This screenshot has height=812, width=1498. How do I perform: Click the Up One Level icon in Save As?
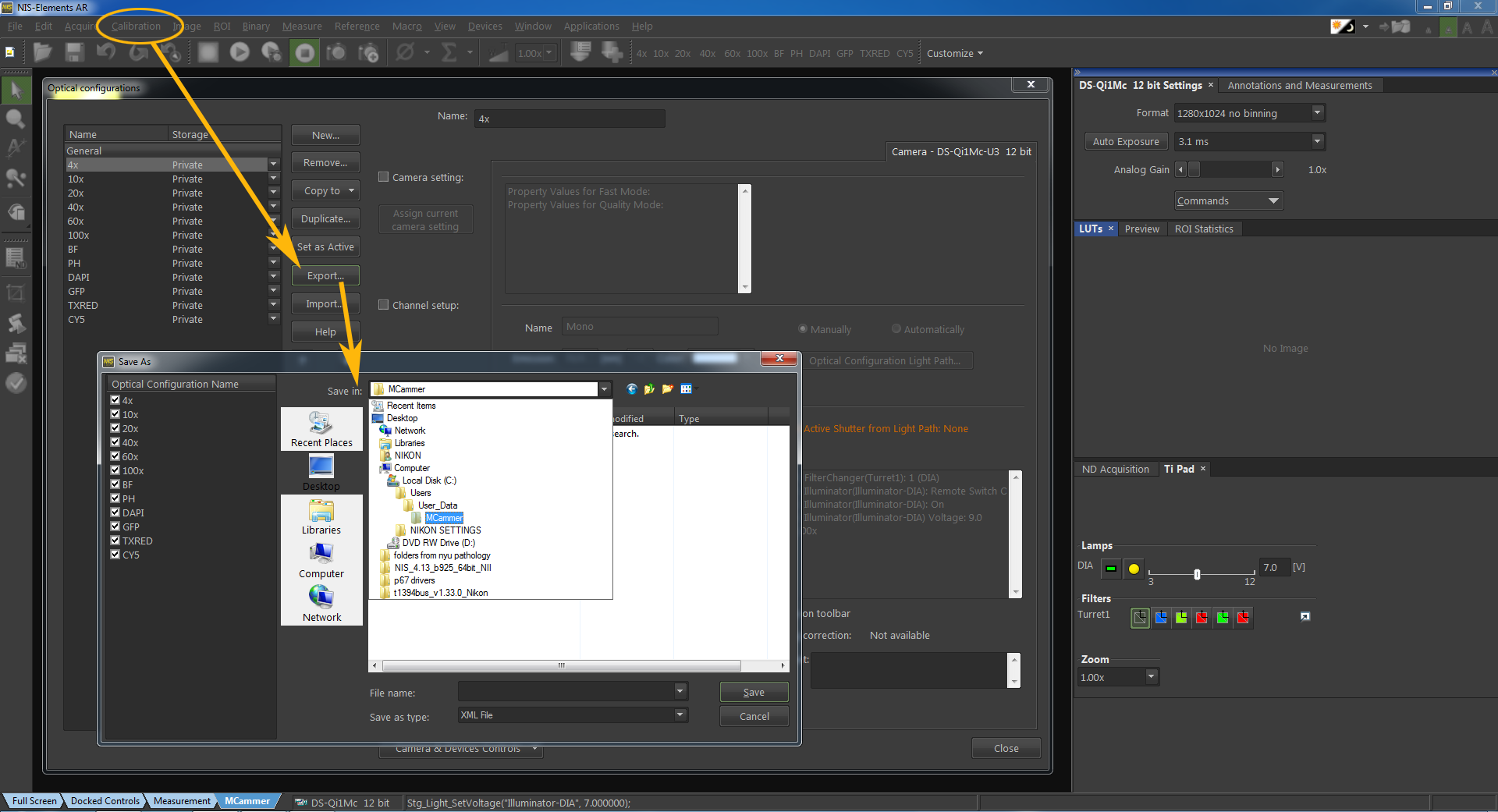coord(649,389)
